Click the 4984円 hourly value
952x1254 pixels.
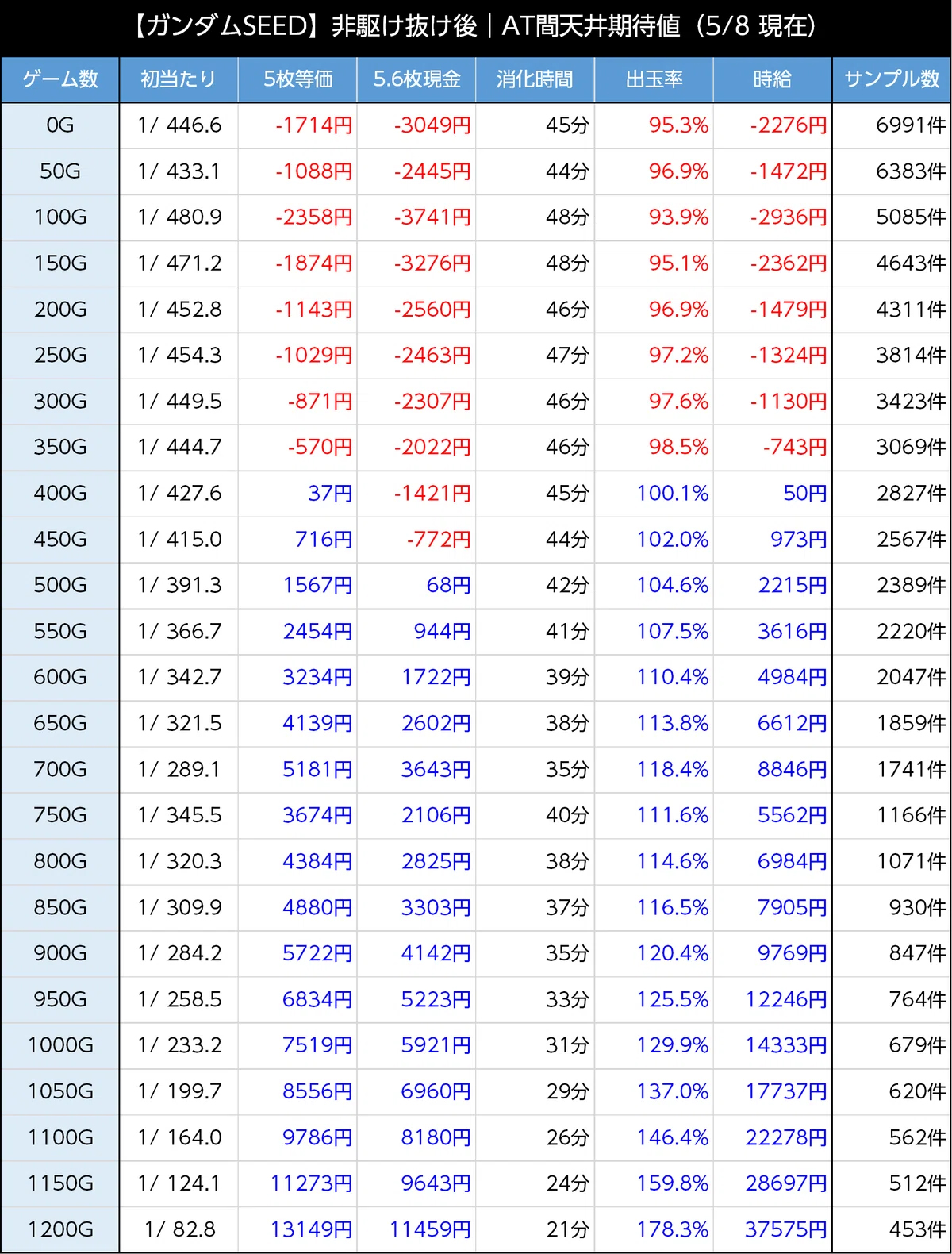pos(793,678)
